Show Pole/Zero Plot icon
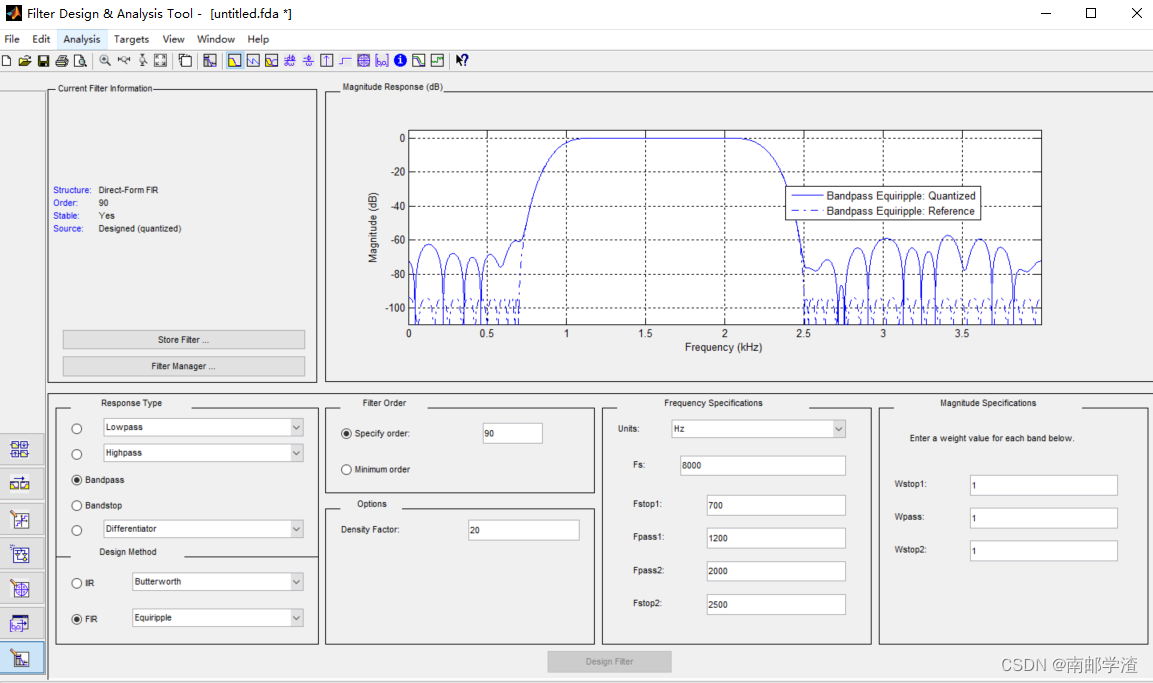The image size is (1153, 683). pos(363,60)
